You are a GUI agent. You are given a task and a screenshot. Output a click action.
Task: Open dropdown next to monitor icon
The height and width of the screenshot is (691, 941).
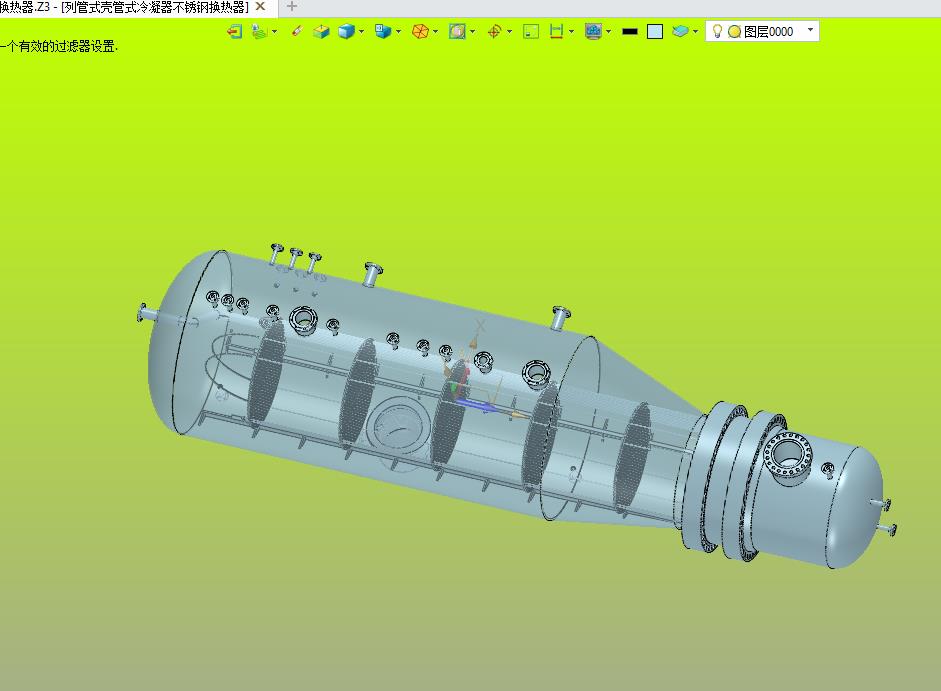(x=609, y=31)
